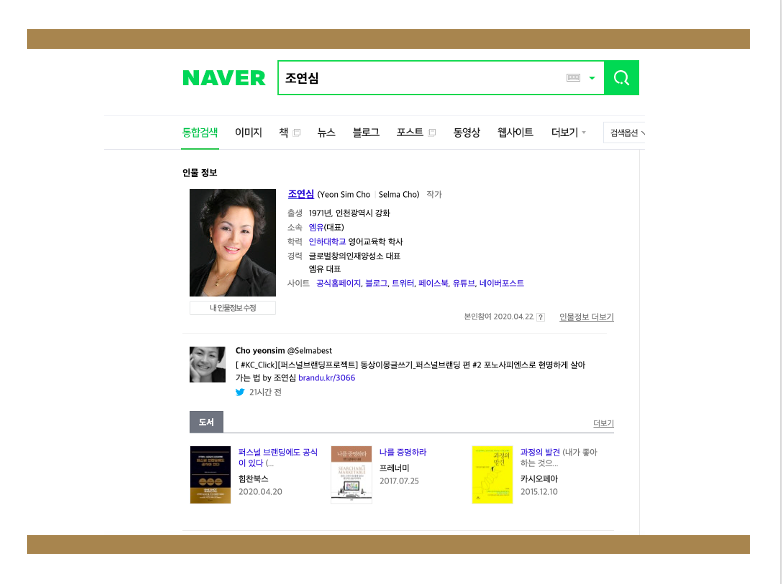Click the 1971년, 인천광역시 강화 birth text
Image resolution: width=782 pixels, height=584 pixels.
click(x=349, y=213)
